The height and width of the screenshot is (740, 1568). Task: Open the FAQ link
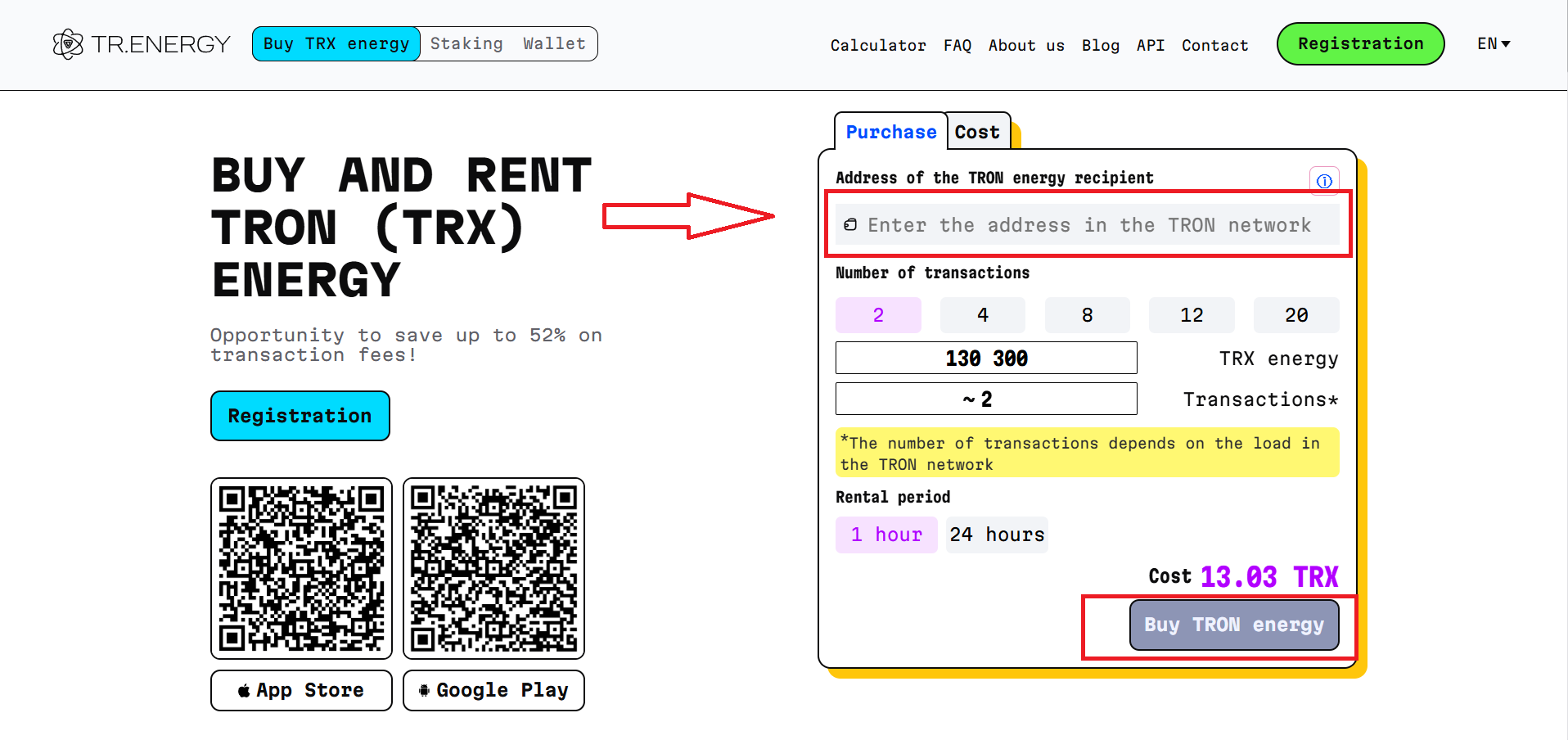pos(957,45)
